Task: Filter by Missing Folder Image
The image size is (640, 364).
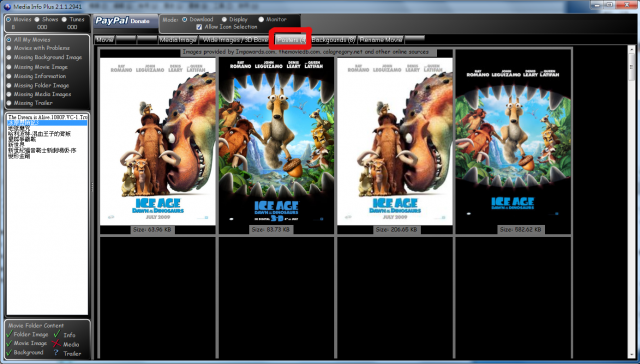Action: pyautogui.click(x=9, y=85)
